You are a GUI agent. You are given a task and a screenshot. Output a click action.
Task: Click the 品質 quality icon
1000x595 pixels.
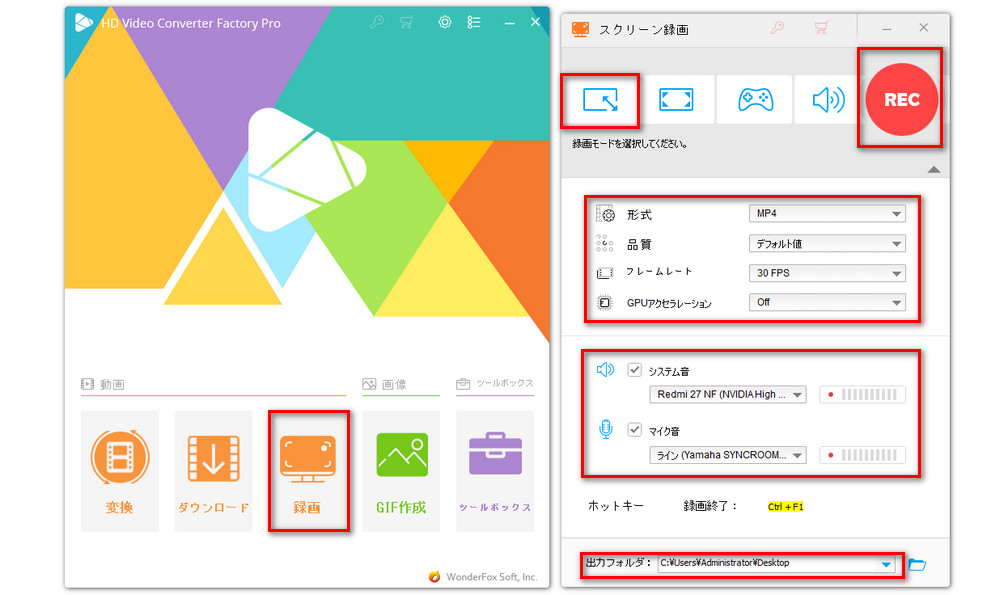click(604, 243)
